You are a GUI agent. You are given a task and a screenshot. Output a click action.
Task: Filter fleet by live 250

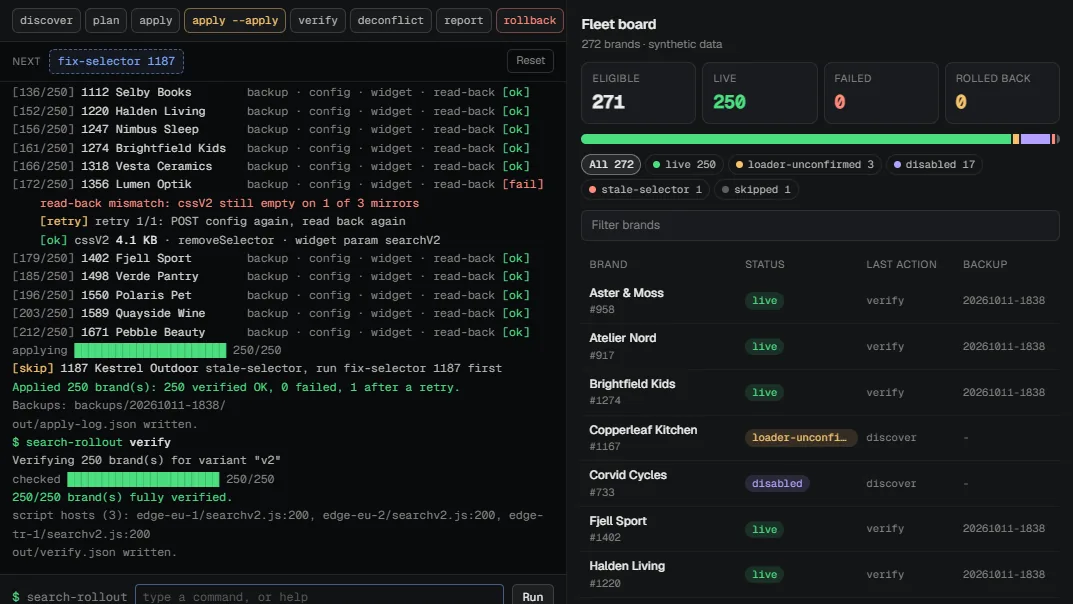(x=684, y=164)
